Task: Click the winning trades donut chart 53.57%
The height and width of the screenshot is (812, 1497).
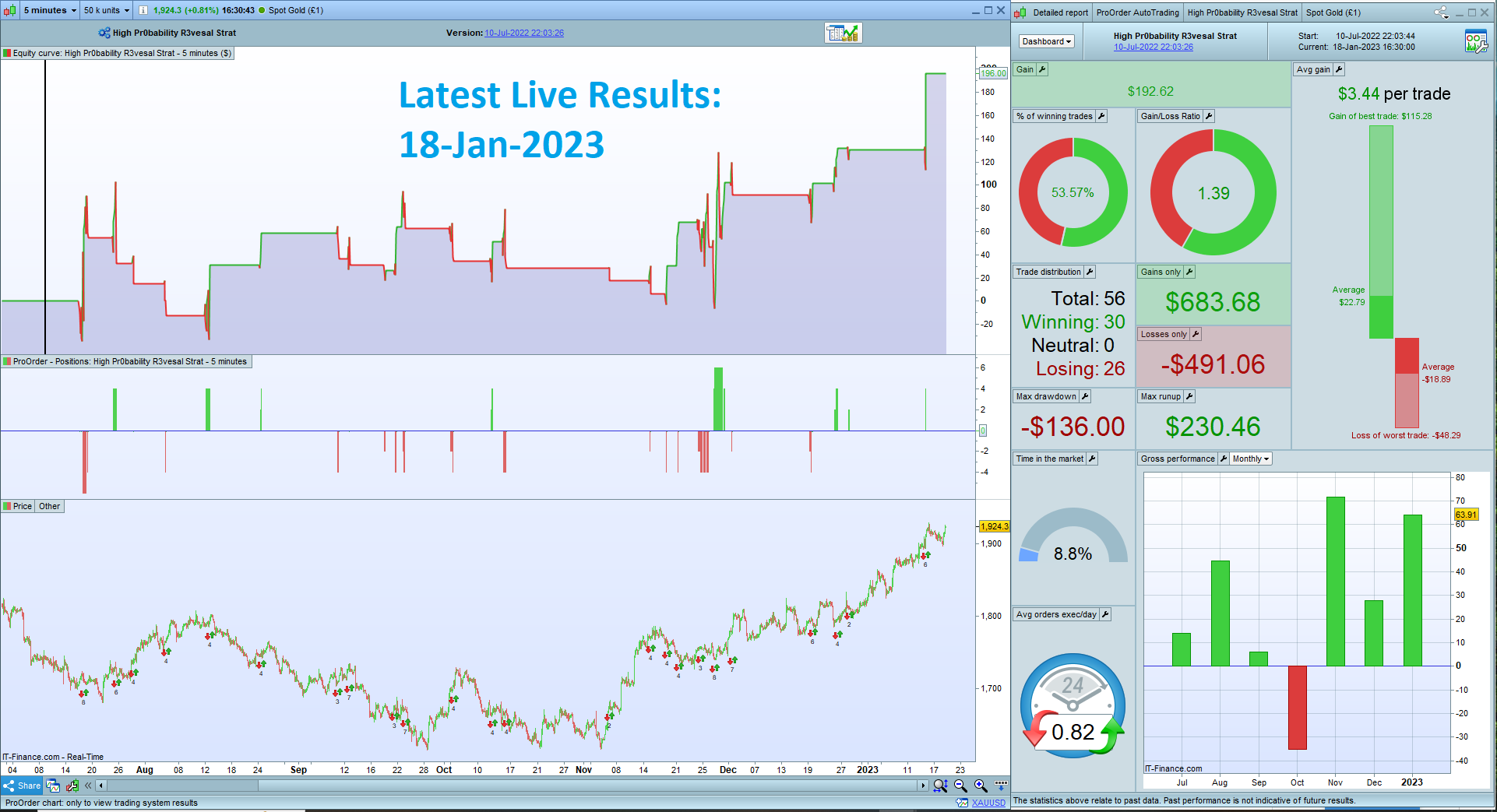Action: click(1073, 192)
